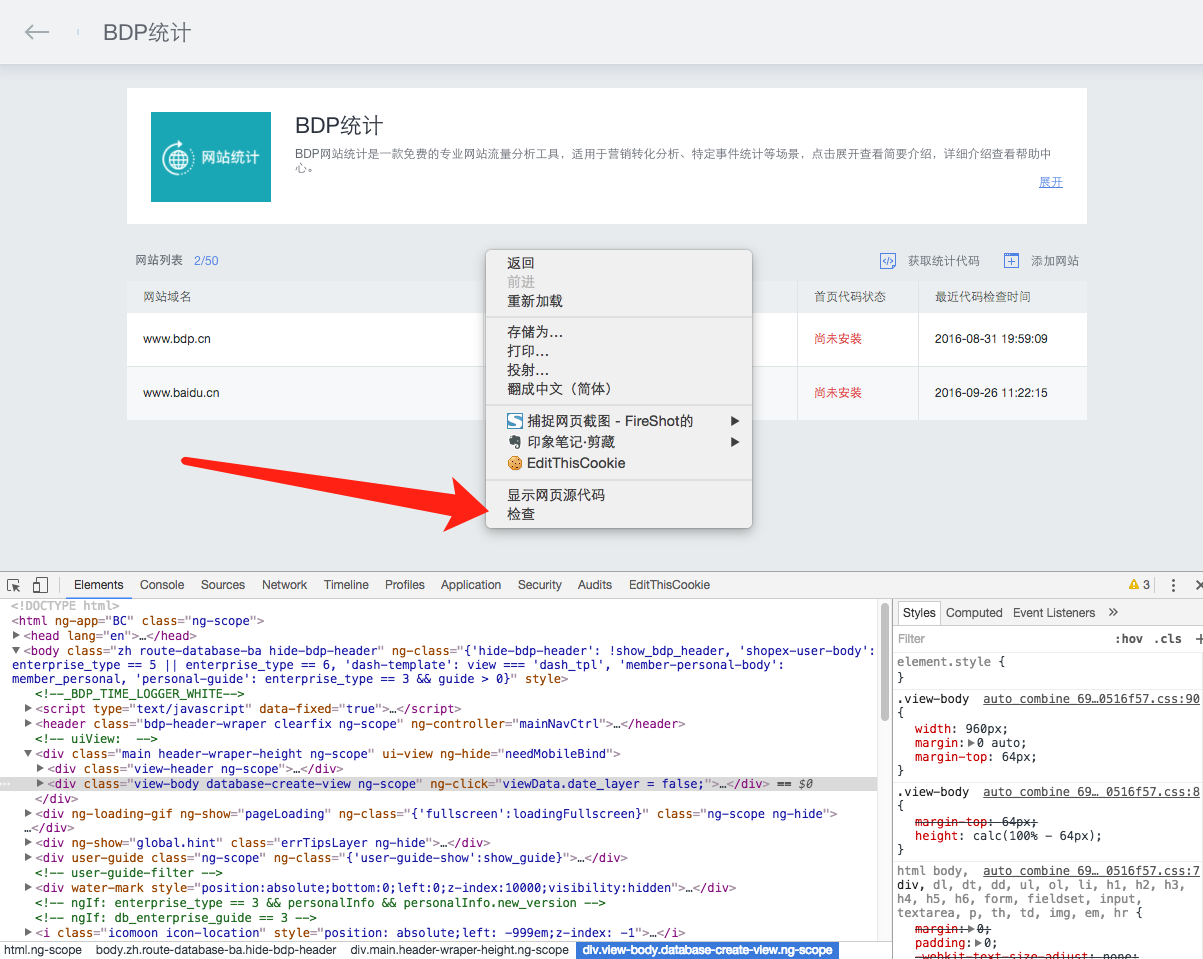The image size is (1203, 959).
Task: Open DevTools three-dot customize menu
Action: tap(1173, 585)
